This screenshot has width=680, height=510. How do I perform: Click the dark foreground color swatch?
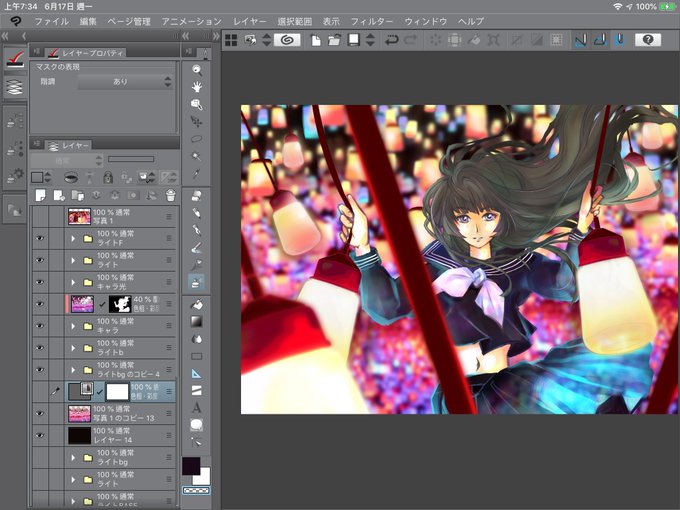[191, 465]
